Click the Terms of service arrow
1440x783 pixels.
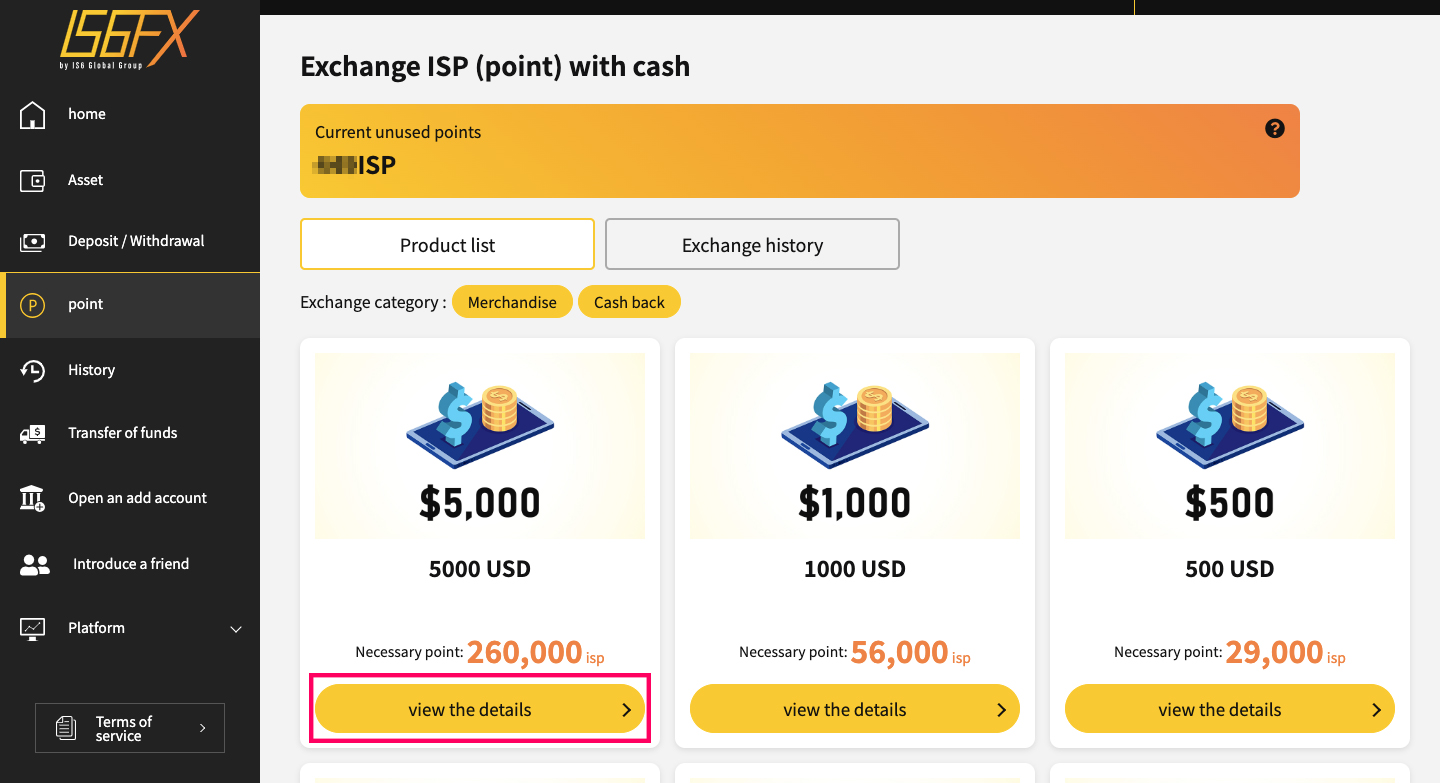click(203, 728)
